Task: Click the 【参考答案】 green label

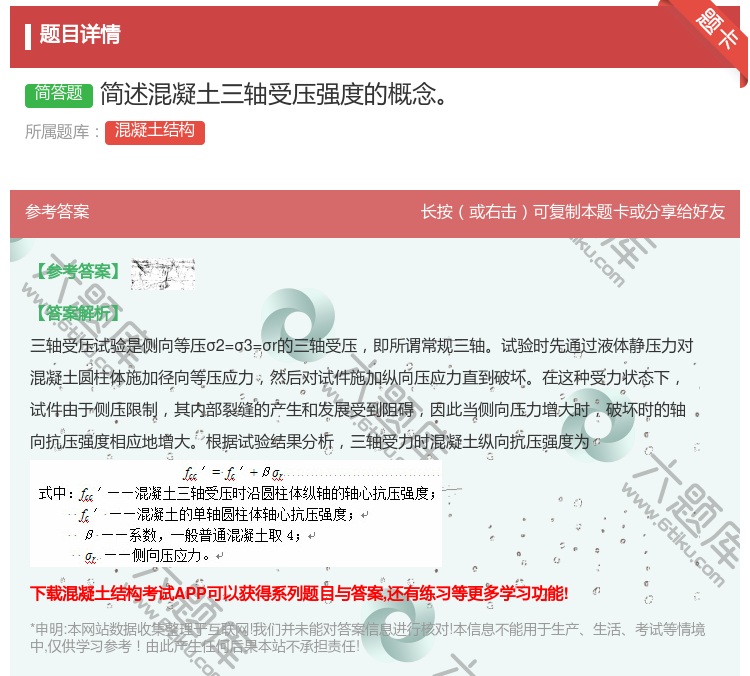Action: (77, 271)
